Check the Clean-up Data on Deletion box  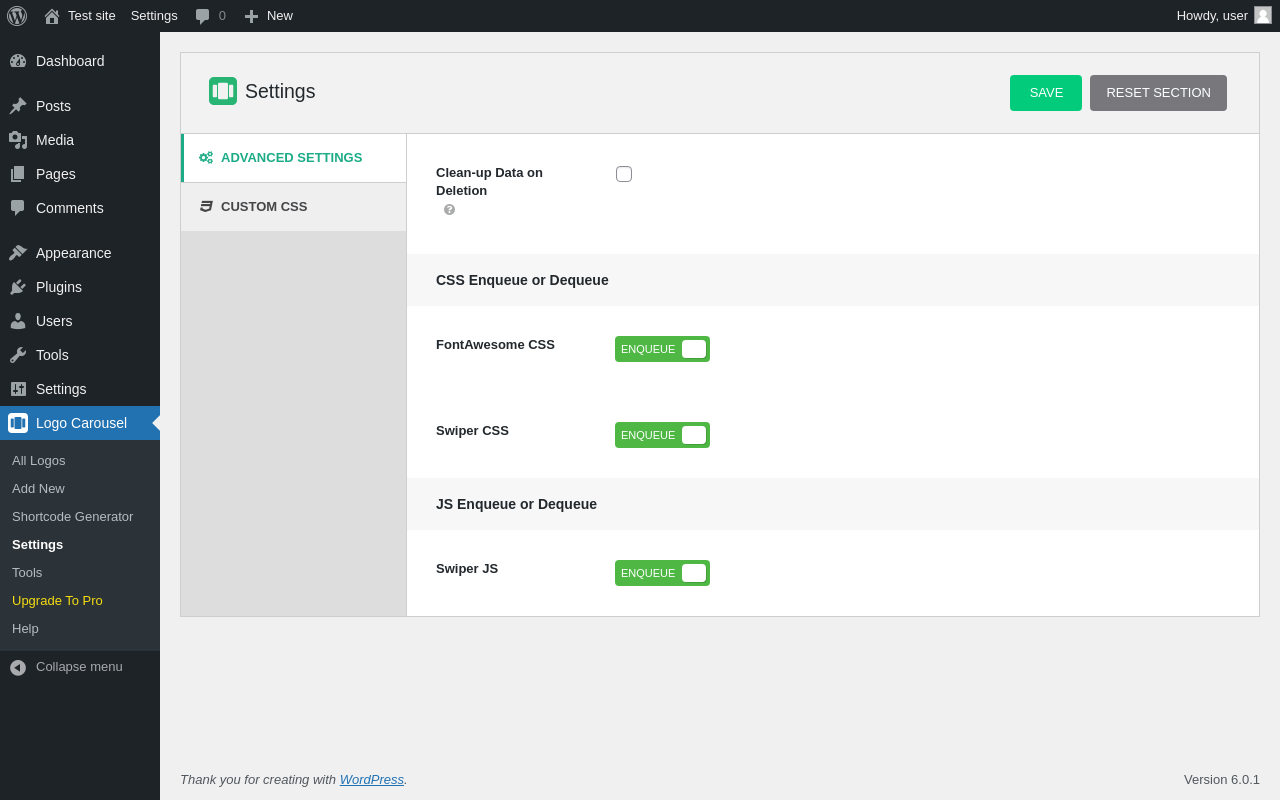(x=624, y=174)
